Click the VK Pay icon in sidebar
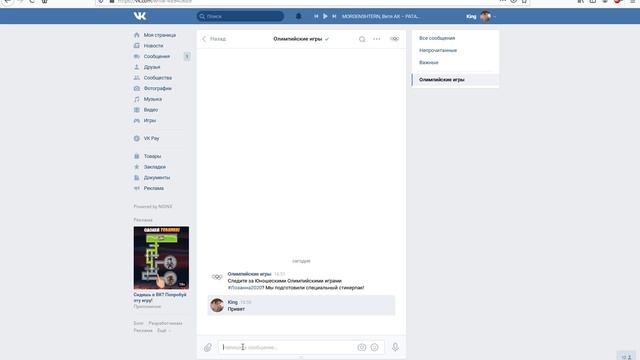Viewport: 640px width, 360px height. (137, 138)
